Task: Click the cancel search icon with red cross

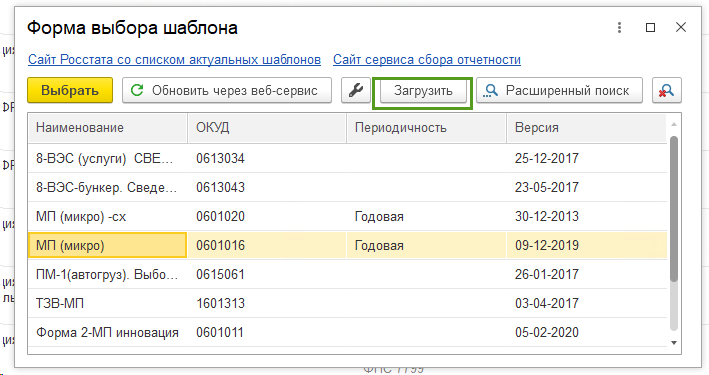Action: pos(666,90)
